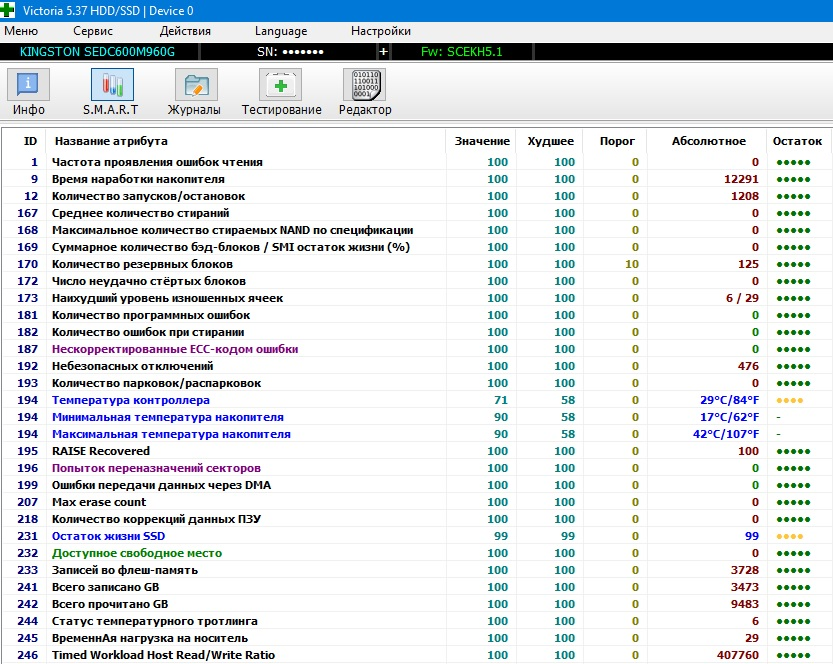This screenshot has width=833, height=664.
Task: Select the KINGSTON SEDC600M960G device field
Action: point(99,52)
